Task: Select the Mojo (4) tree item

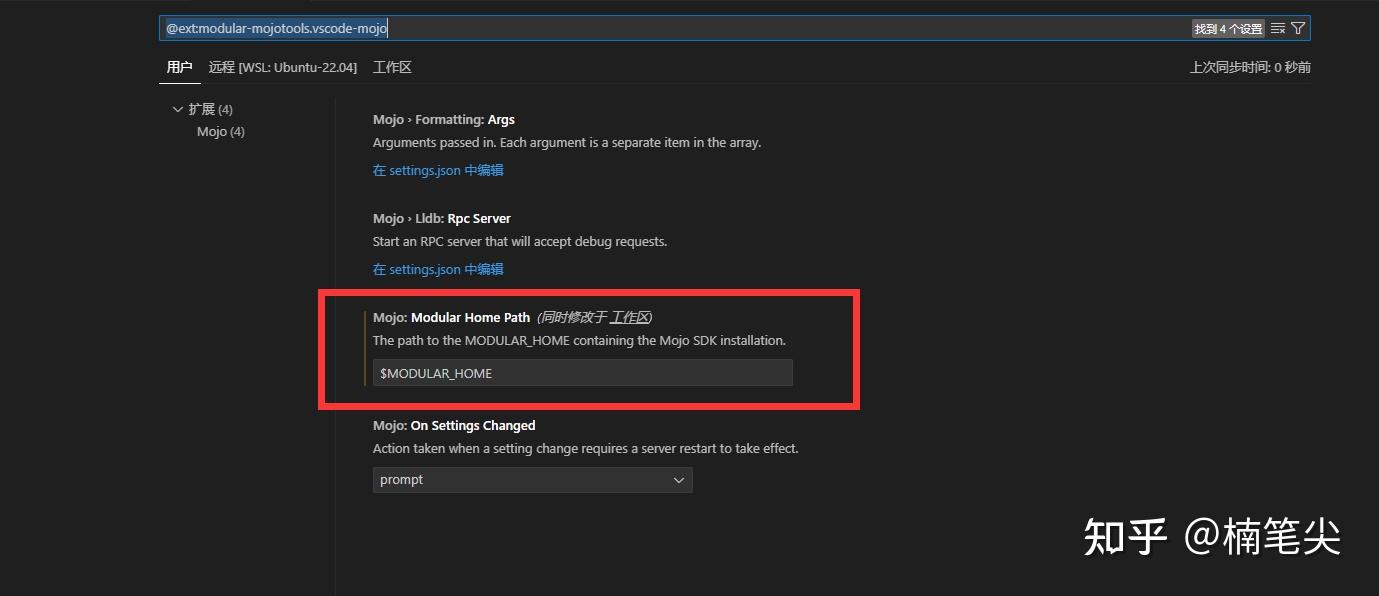Action: tap(219, 131)
